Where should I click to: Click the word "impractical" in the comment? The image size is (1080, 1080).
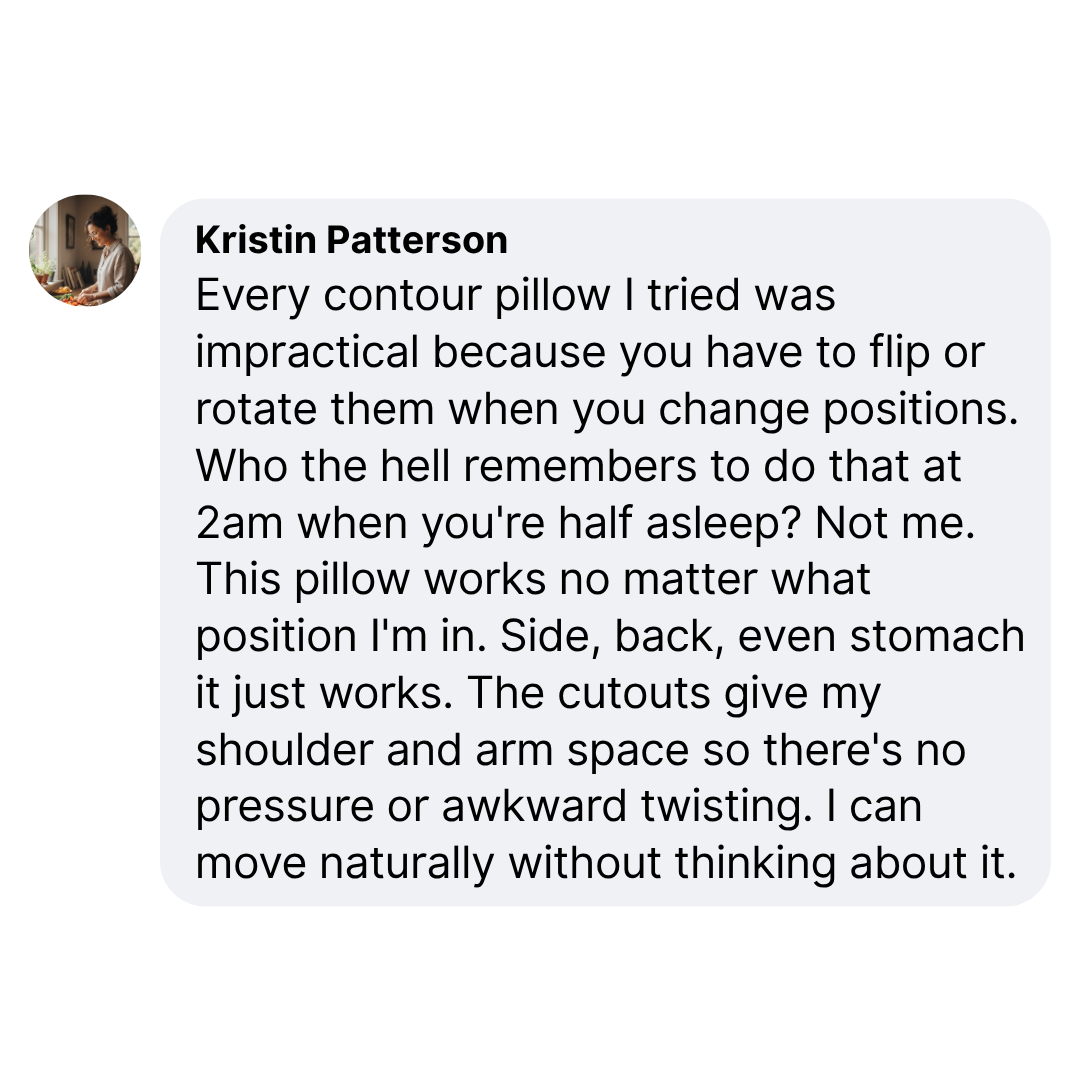(307, 353)
